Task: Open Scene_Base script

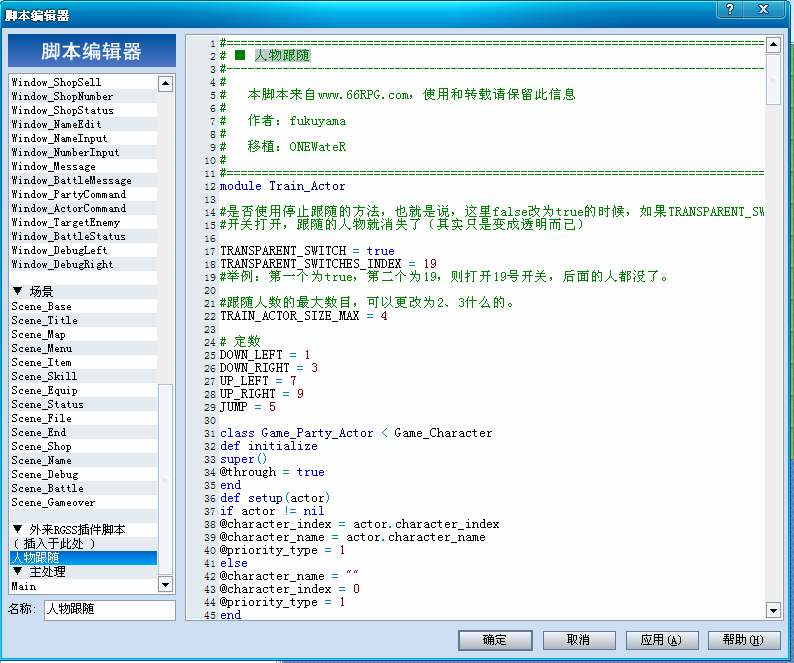Action: [84, 306]
